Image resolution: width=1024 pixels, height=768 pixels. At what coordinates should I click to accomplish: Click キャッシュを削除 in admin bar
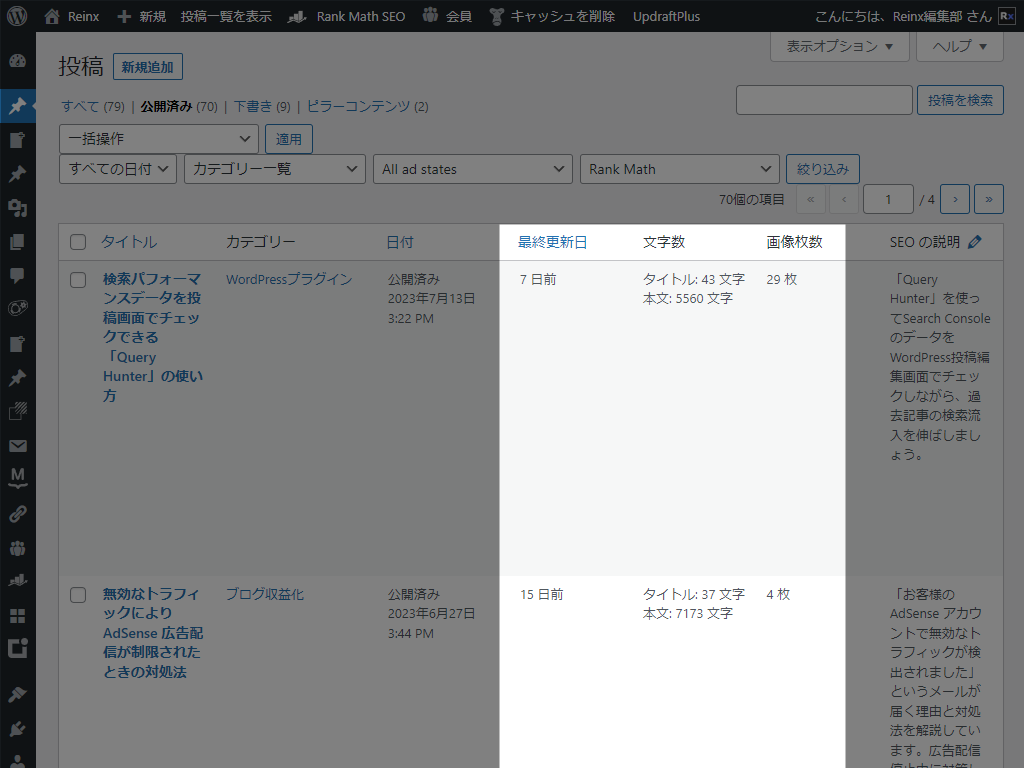tap(552, 16)
